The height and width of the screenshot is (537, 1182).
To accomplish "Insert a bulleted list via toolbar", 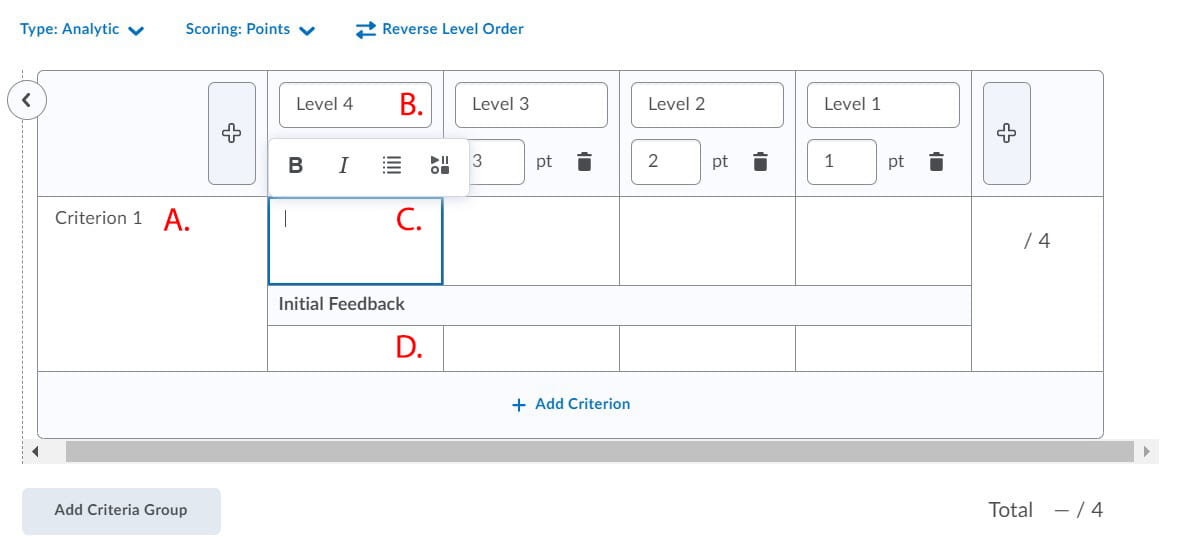I will pos(392,165).
